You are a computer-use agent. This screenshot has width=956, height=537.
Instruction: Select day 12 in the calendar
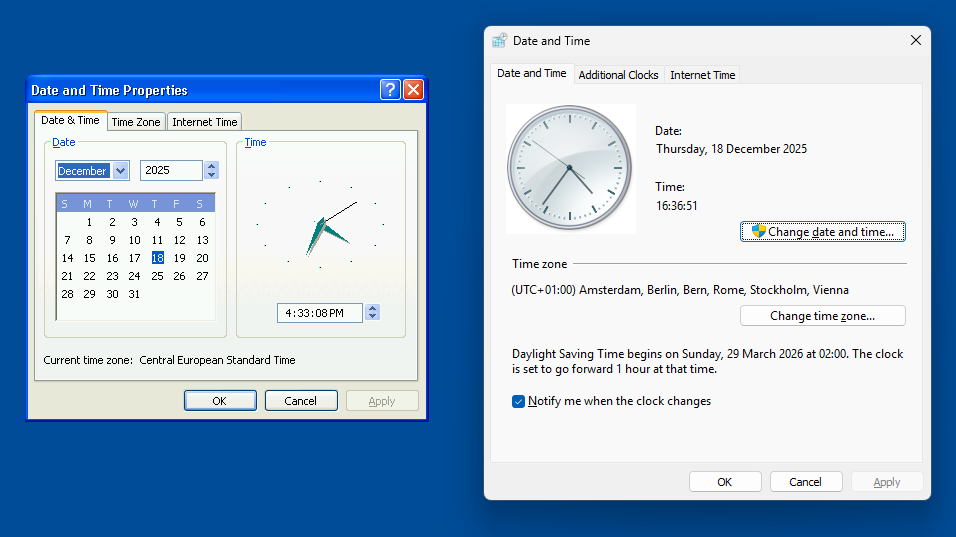point(179,240)
